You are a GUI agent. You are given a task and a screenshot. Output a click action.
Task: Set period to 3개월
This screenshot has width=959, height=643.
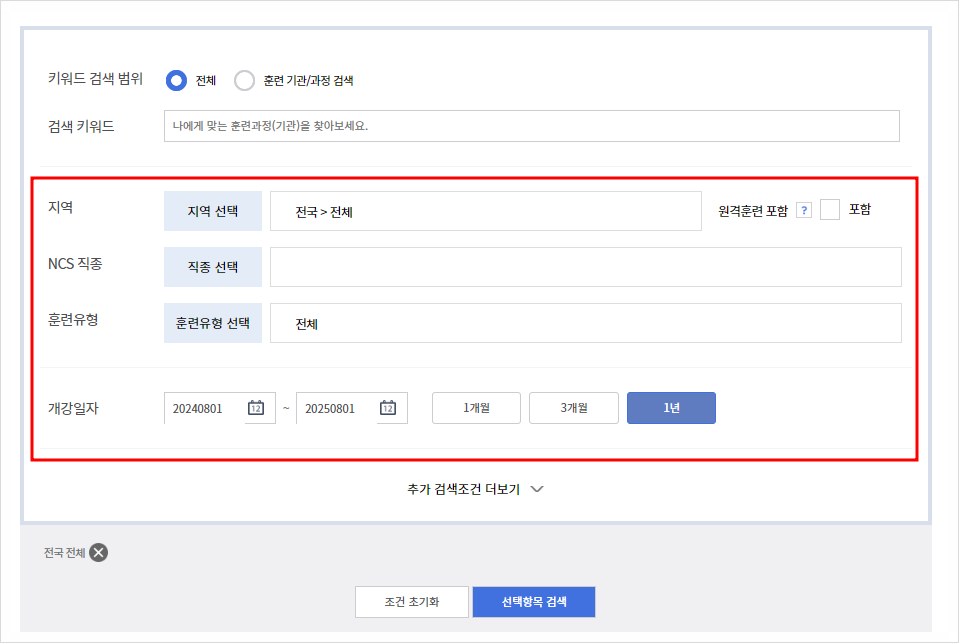[574, 408]
